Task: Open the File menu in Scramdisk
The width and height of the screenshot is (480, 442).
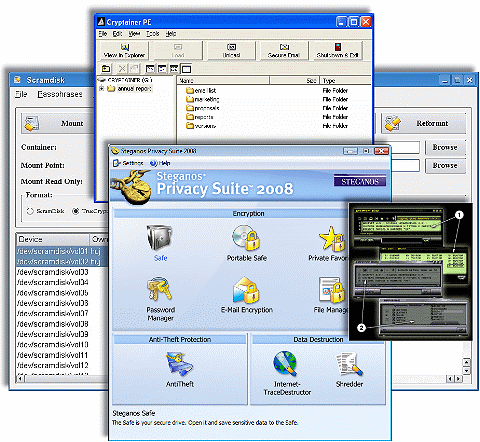Action: 21,94
